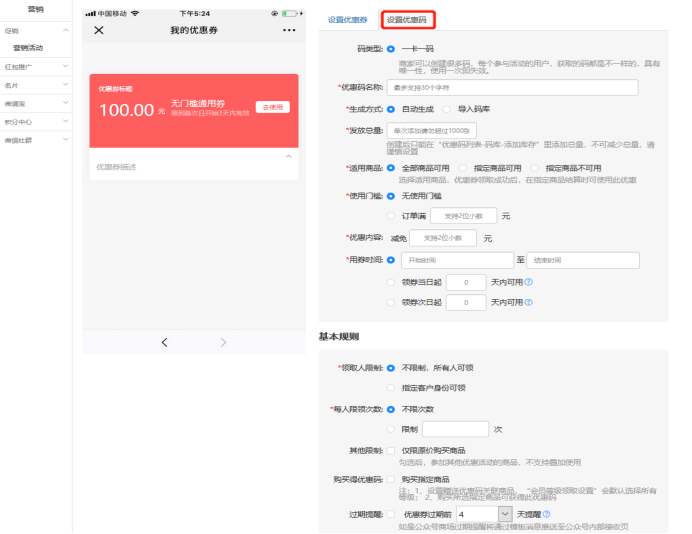This screenshot has height=534, width=692.
Task: Focus the 订单满 amount input
Action: click(463, 216)
